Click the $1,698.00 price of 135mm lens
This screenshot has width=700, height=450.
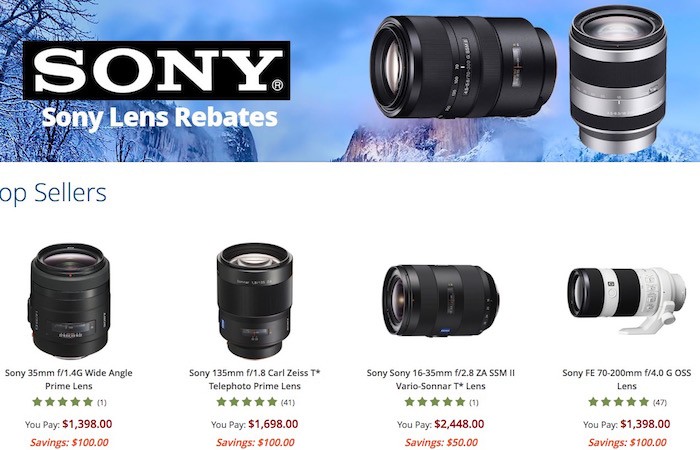coord(273,424)
